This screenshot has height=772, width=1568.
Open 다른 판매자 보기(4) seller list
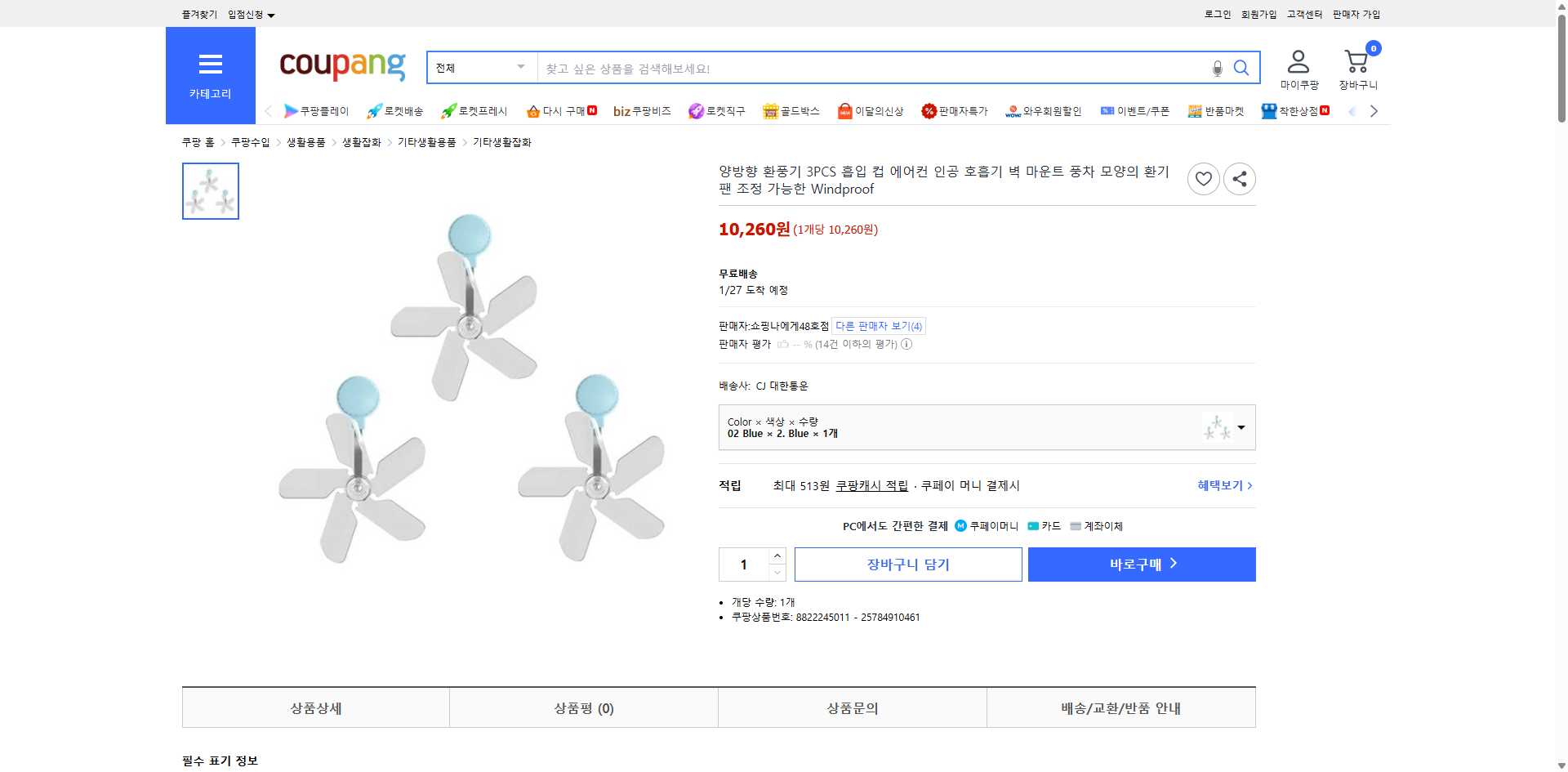(877, 325)
